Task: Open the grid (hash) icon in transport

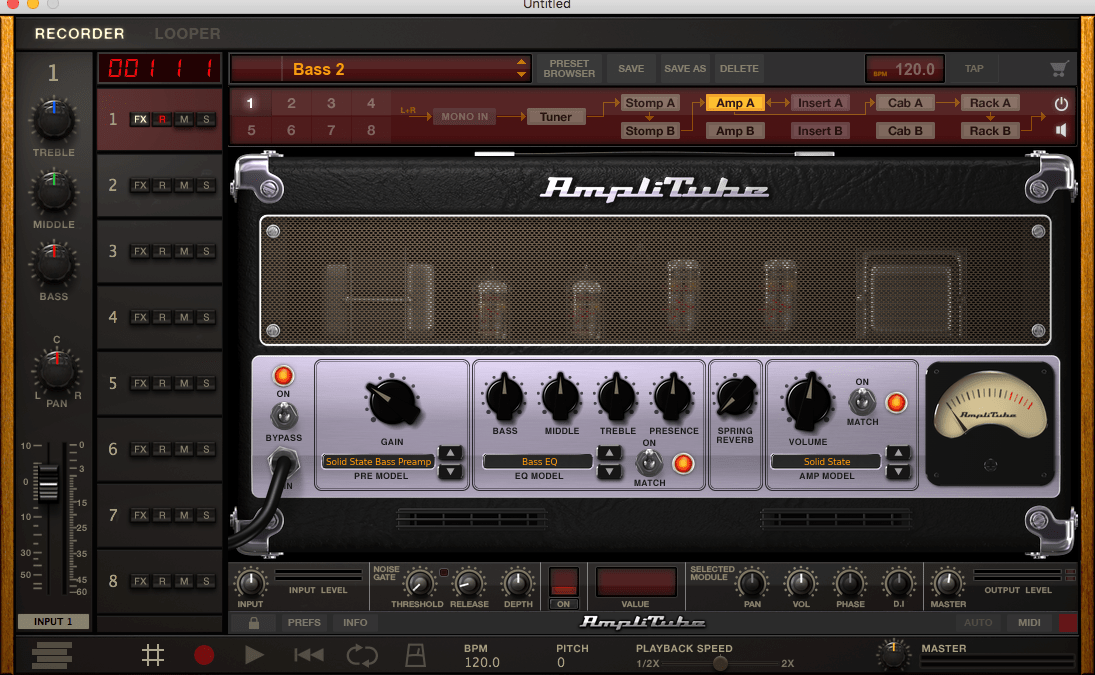Action: point(153,655)
